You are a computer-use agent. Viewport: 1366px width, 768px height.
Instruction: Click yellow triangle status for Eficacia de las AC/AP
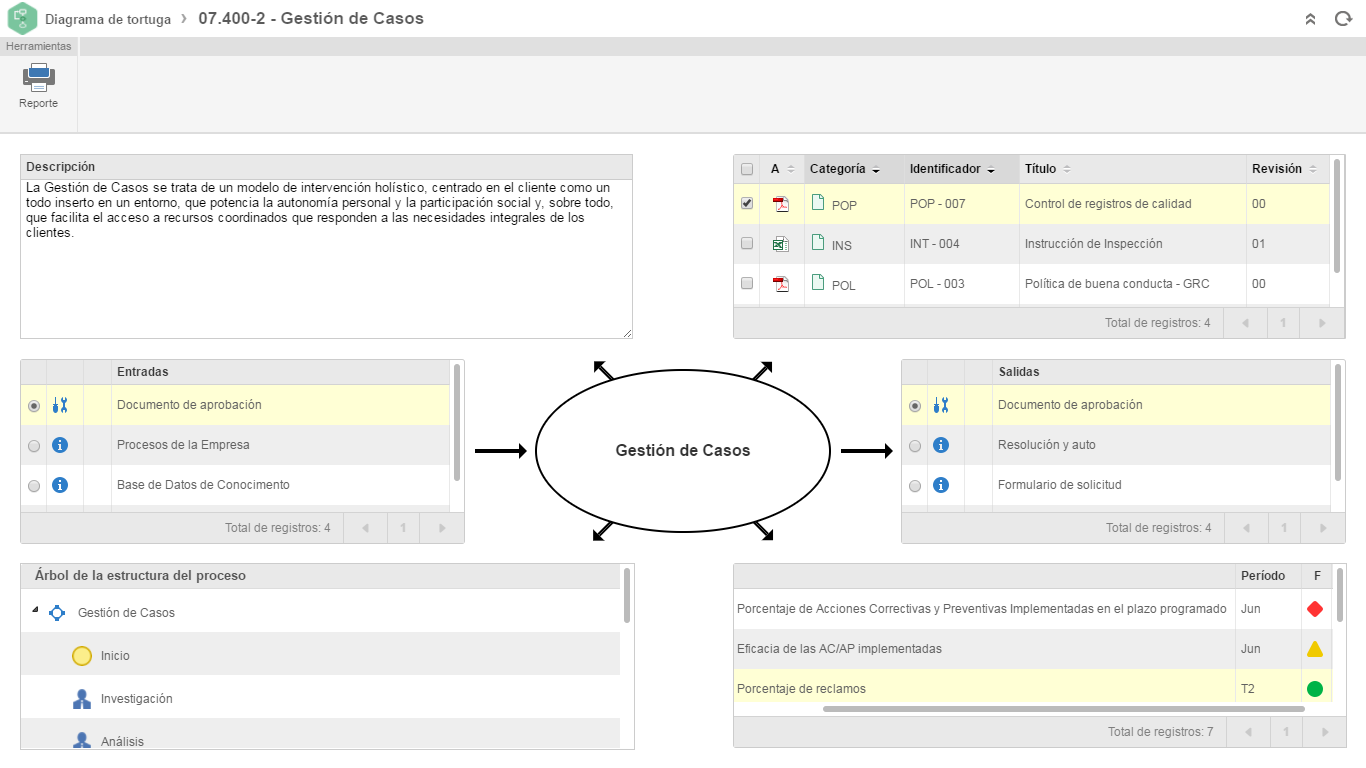[1315, 649]
